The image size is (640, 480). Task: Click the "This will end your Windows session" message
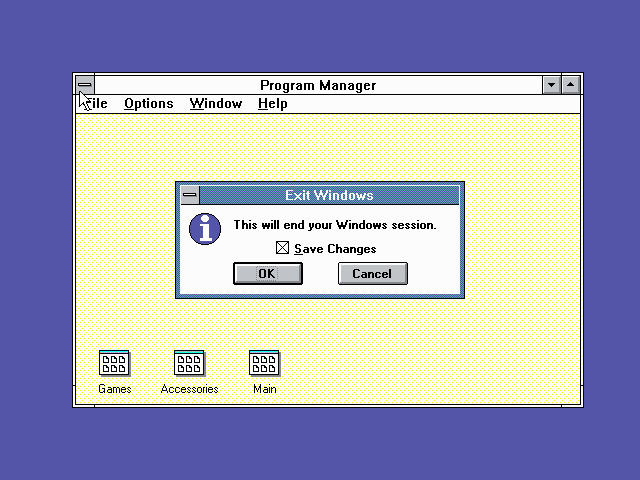tap(335, 225)
